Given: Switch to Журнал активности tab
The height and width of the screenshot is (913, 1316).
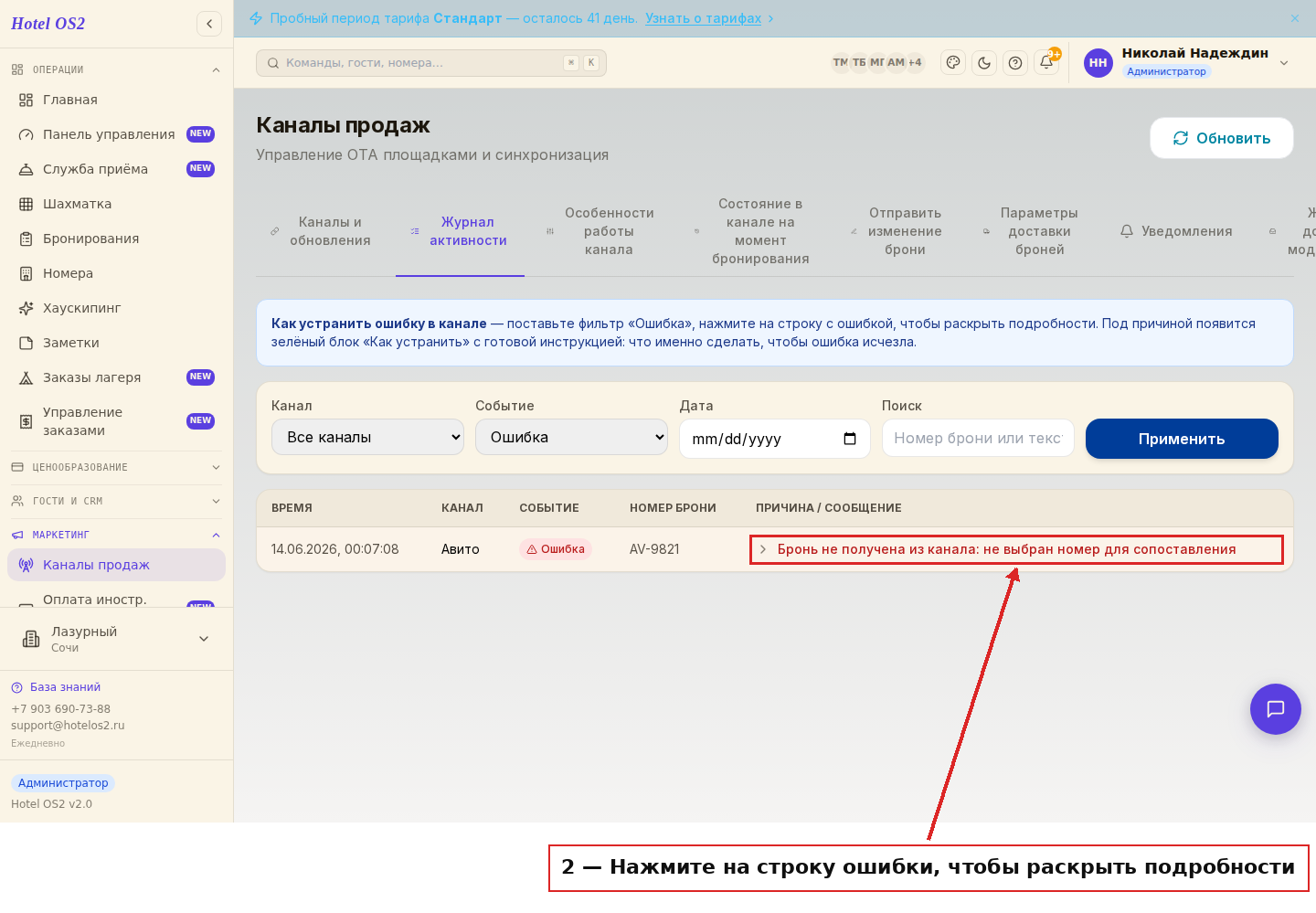Looking at the screenshot, I should (x=460, y=231).
